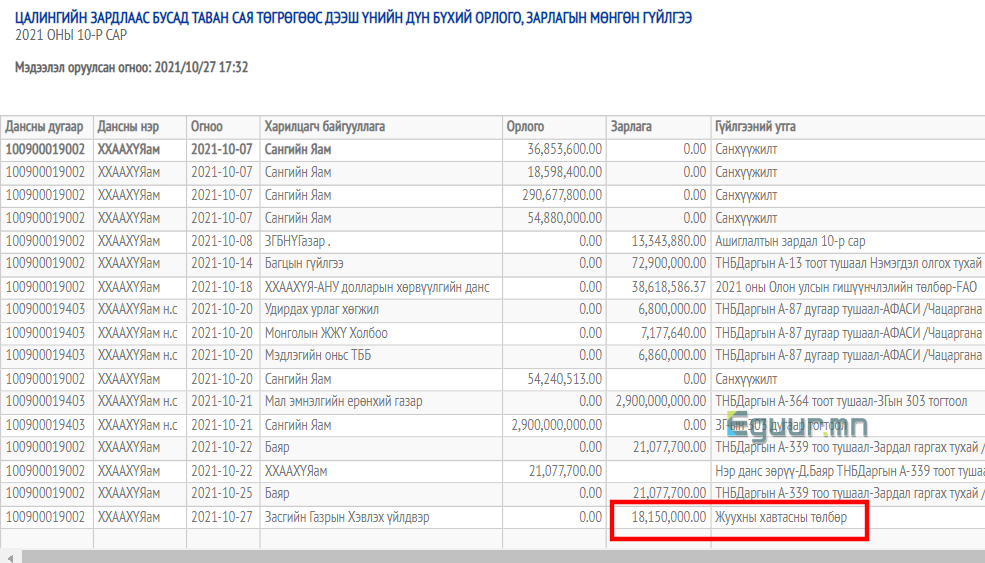
Task: Click the Орлого column header
Action: coord(526,127)
